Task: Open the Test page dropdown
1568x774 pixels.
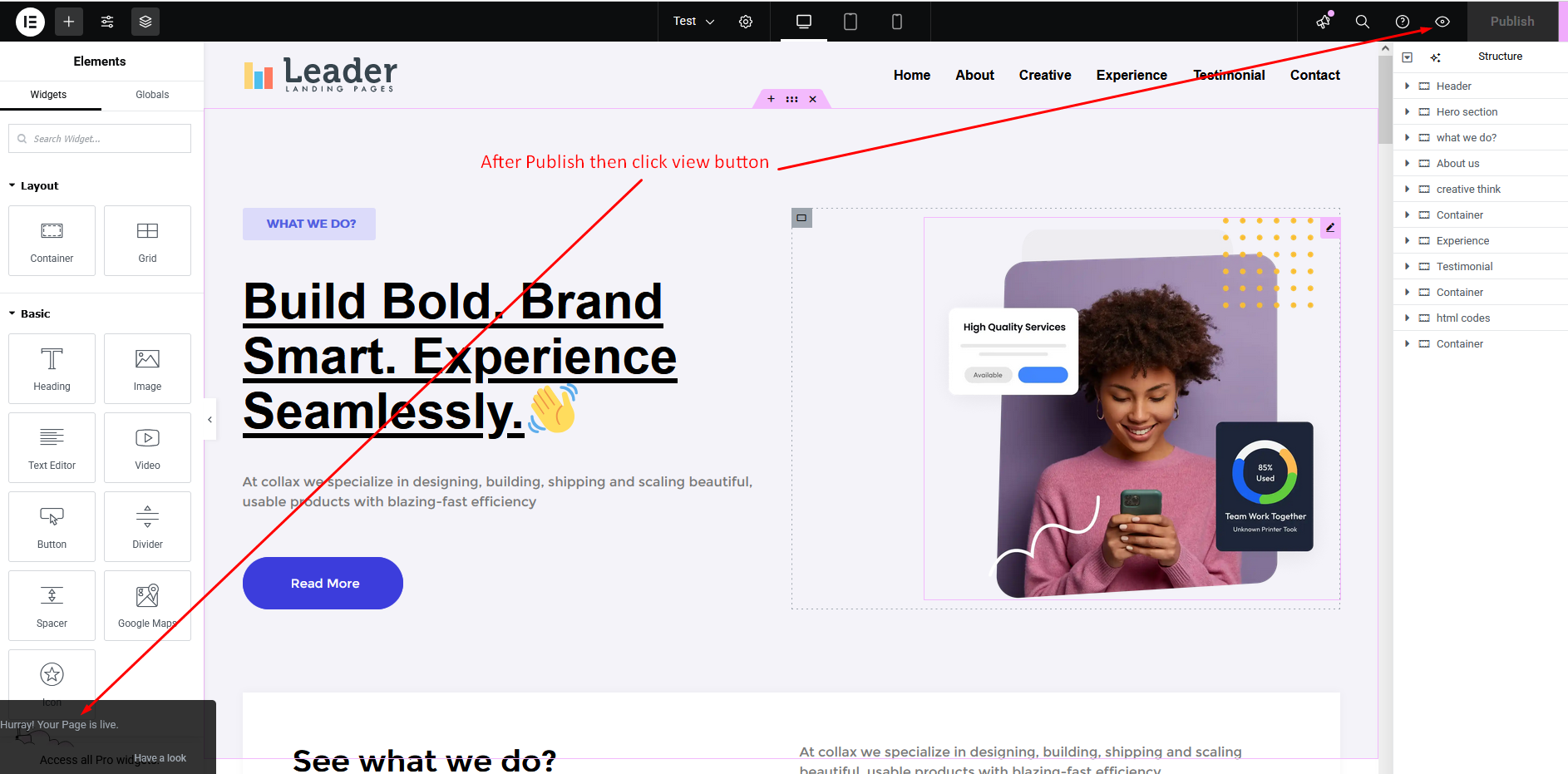Action: coord(693,22)
